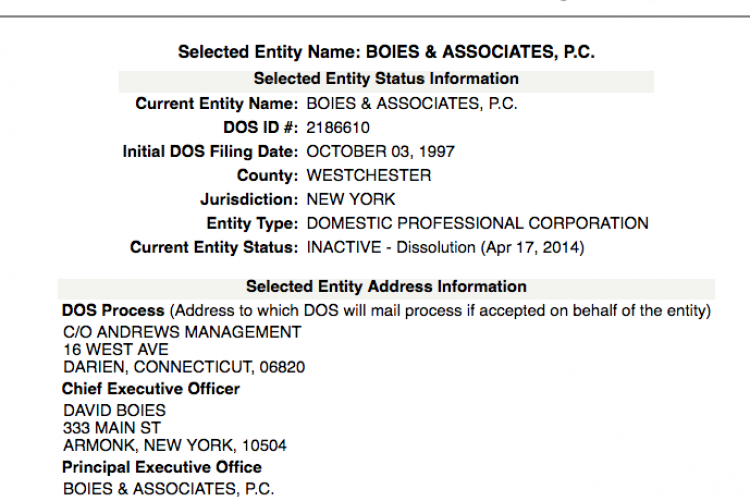Click the DARIEN, CONNECTICUT, 06820 line

point(184,367)
